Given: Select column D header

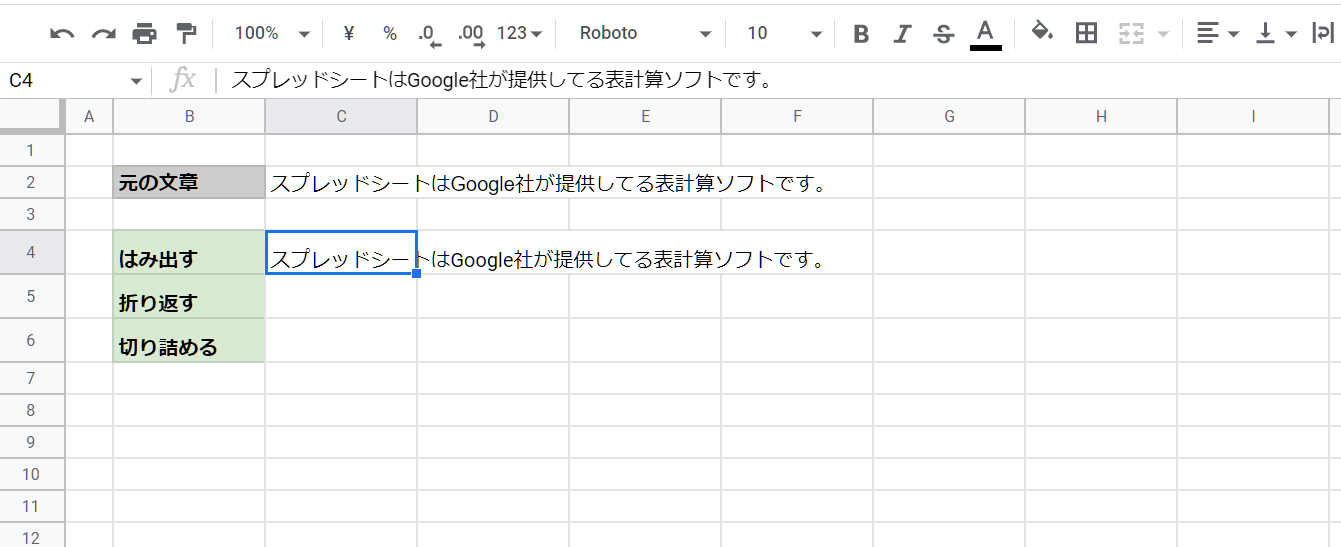Looking at the screenshot, I should [x=493, y=117].
